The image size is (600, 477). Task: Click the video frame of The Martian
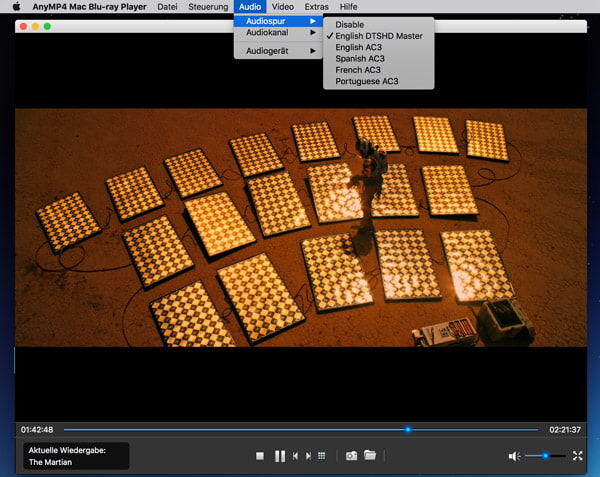[301, 228]
